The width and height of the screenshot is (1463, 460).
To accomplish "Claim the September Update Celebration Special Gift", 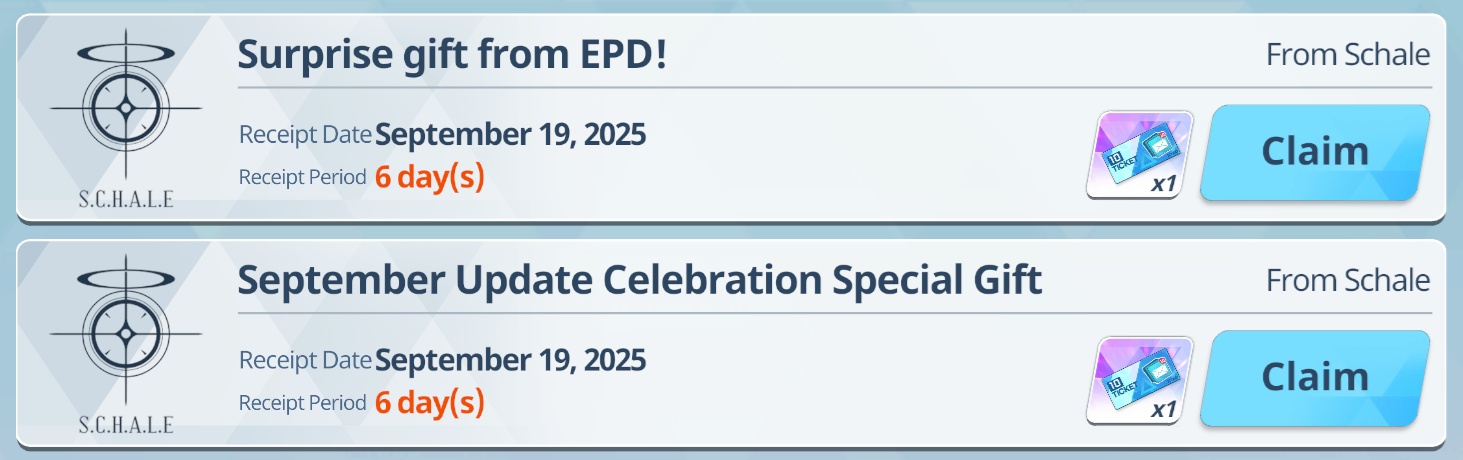I will pos(1315,378).
